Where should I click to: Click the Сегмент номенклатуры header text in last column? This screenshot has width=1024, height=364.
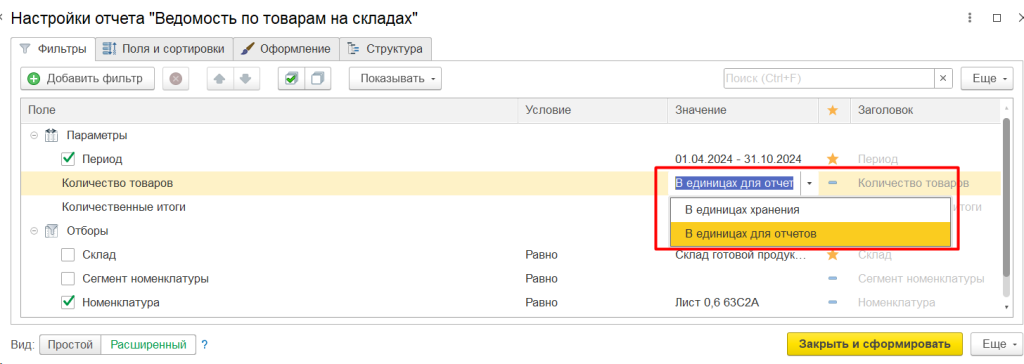click(921, 279)
